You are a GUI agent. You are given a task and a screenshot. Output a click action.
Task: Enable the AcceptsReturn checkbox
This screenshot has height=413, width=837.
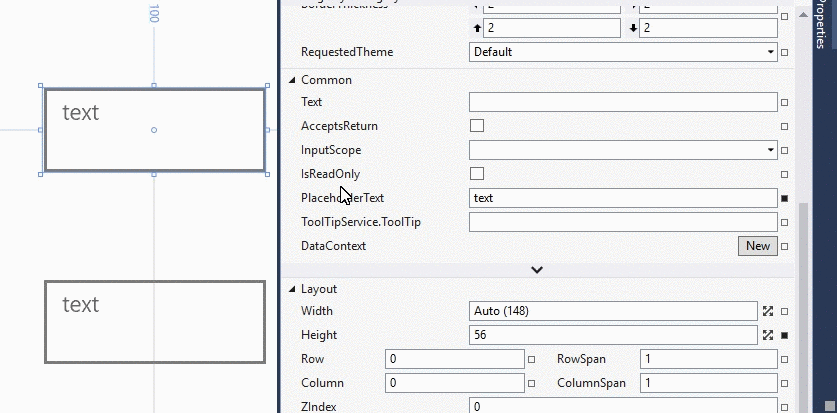click(x=477, y=126)
